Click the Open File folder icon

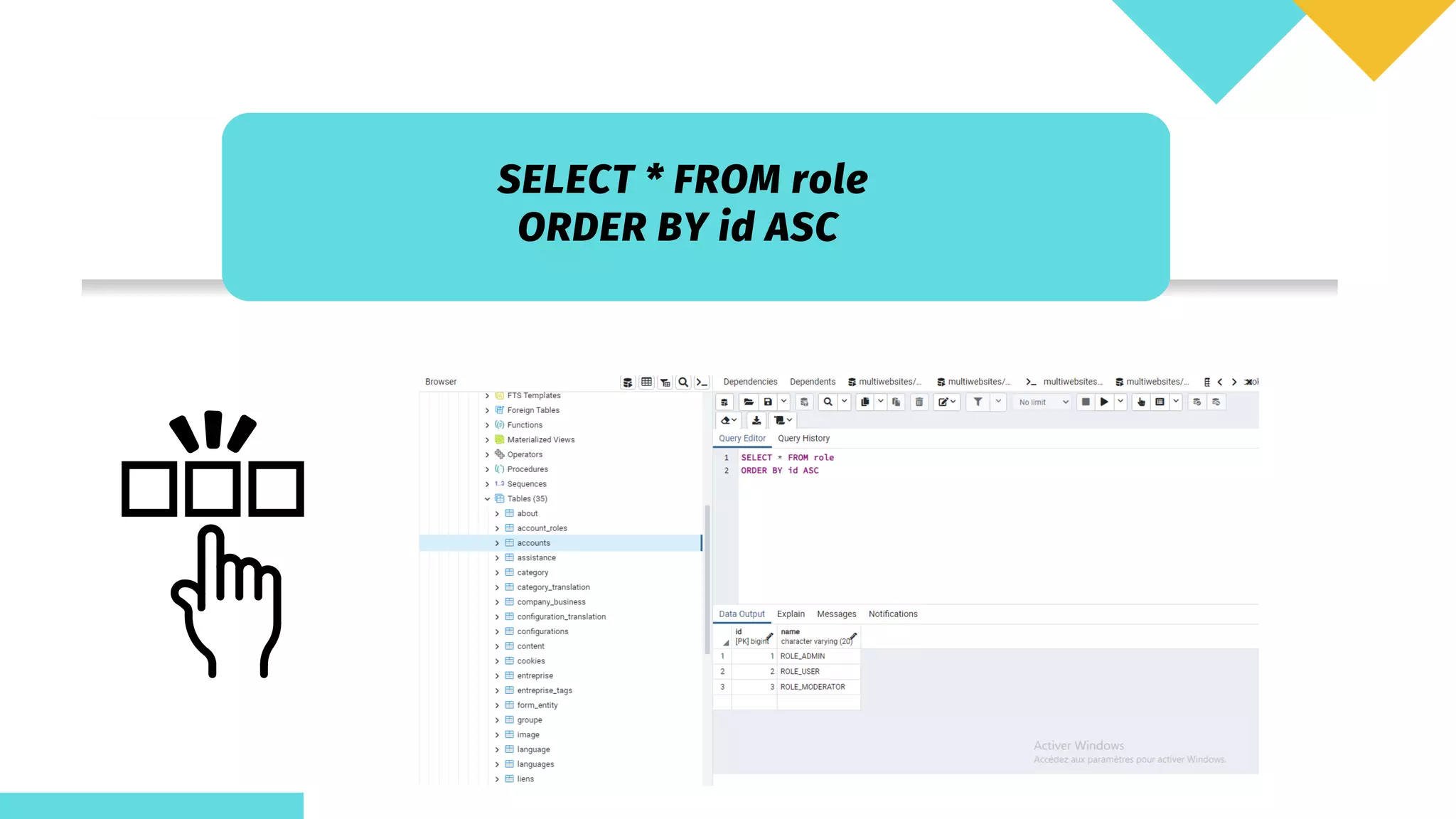(749, 402)
